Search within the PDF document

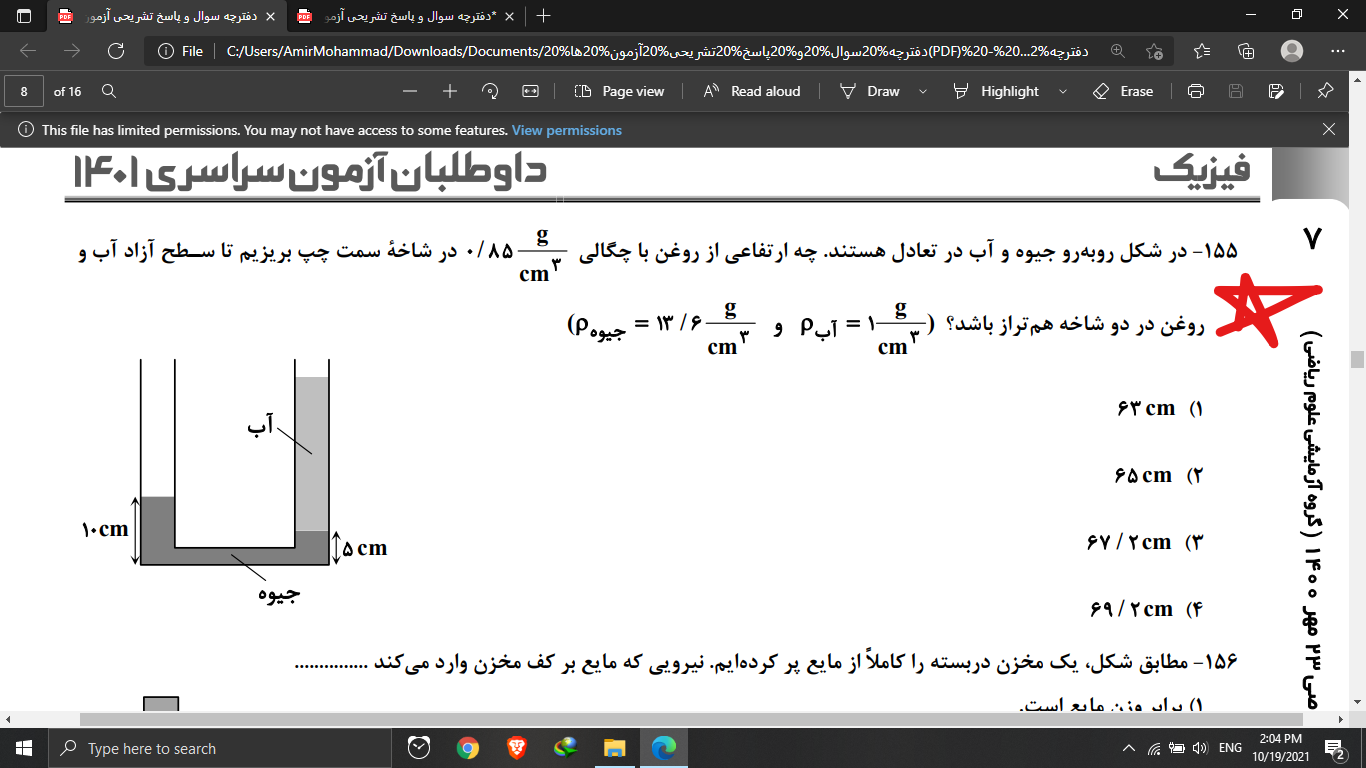point(109,91)
